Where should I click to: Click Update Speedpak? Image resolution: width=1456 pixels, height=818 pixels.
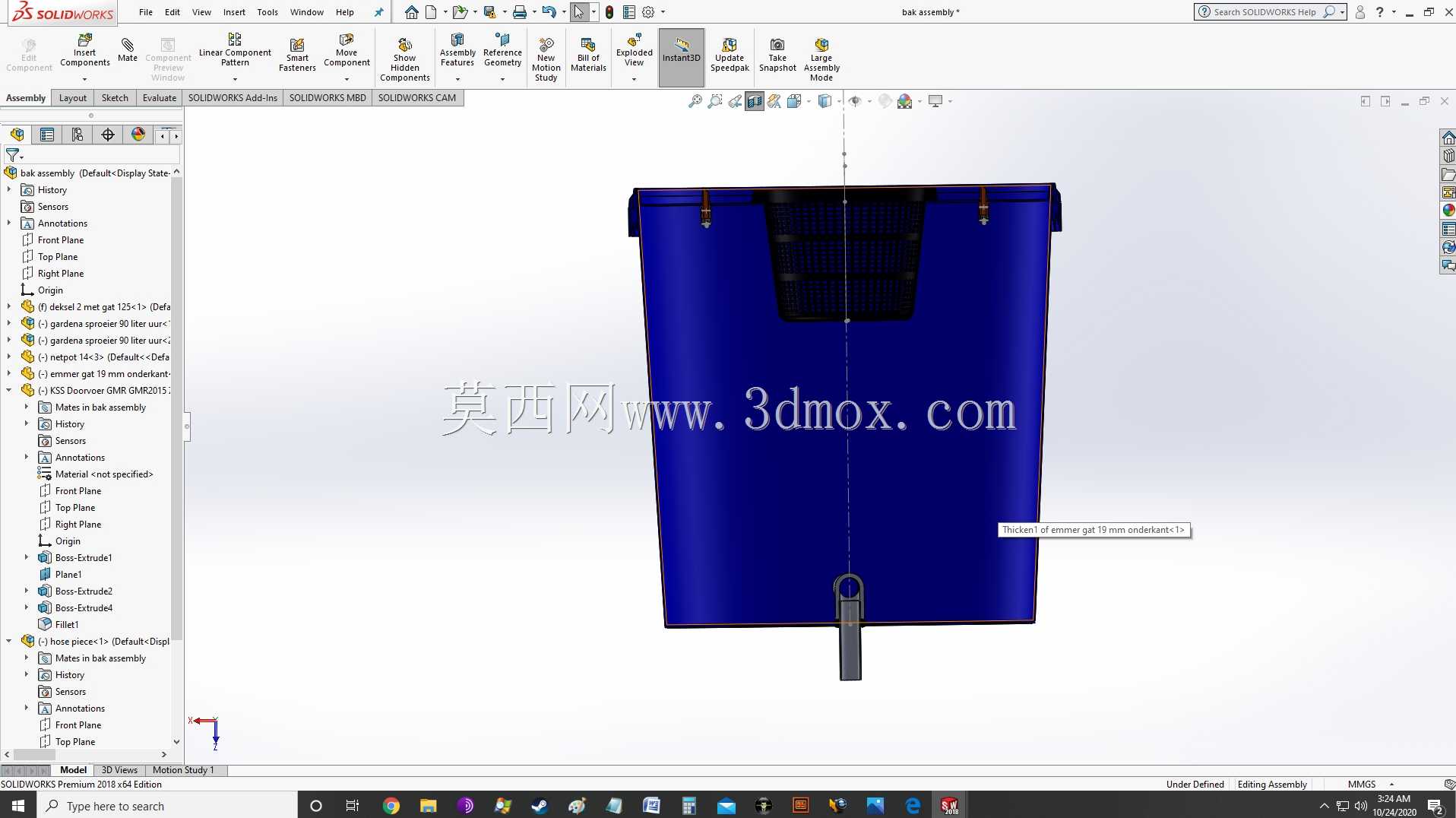[x=730, y=54]
